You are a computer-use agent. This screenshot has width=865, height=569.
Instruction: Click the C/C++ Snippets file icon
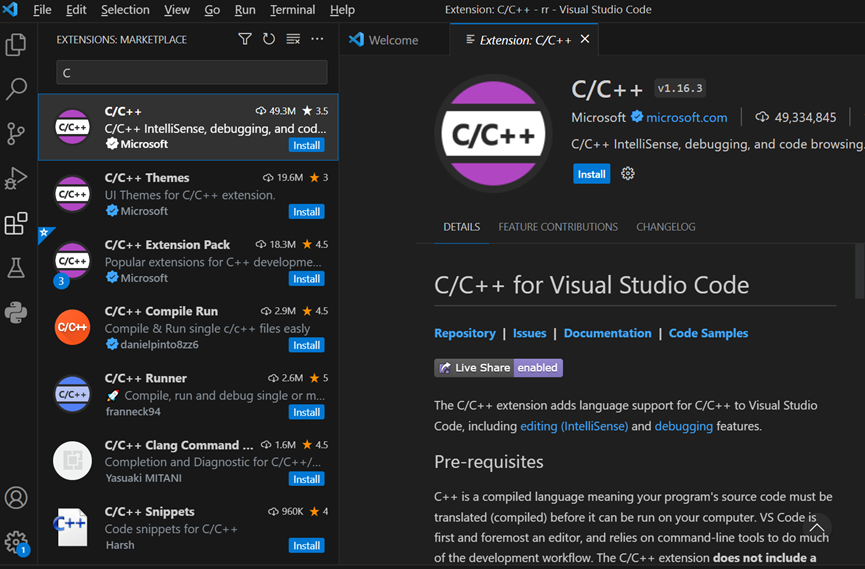coord(72,527)
